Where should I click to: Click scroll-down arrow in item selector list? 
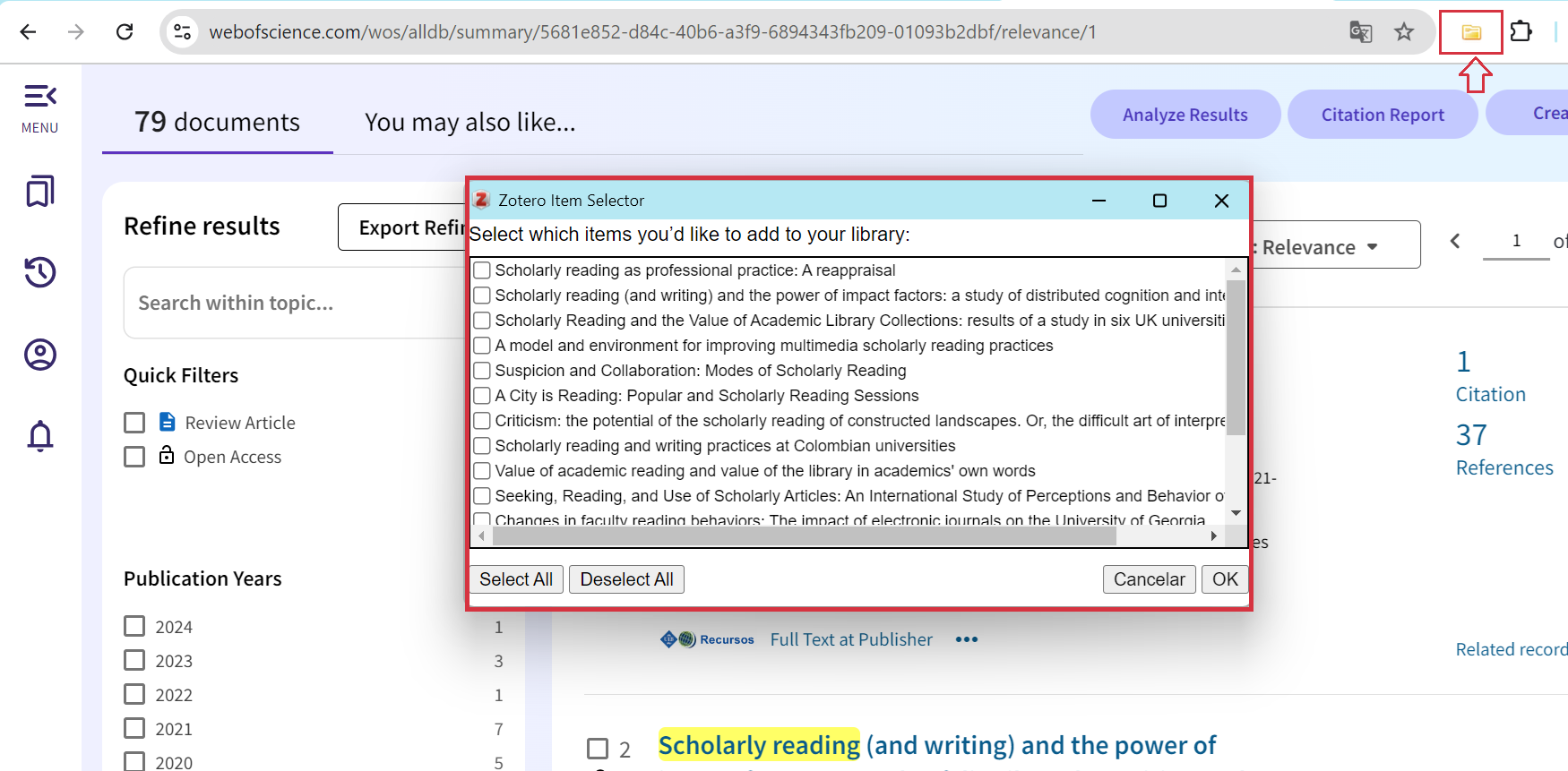click(1236, 513)
